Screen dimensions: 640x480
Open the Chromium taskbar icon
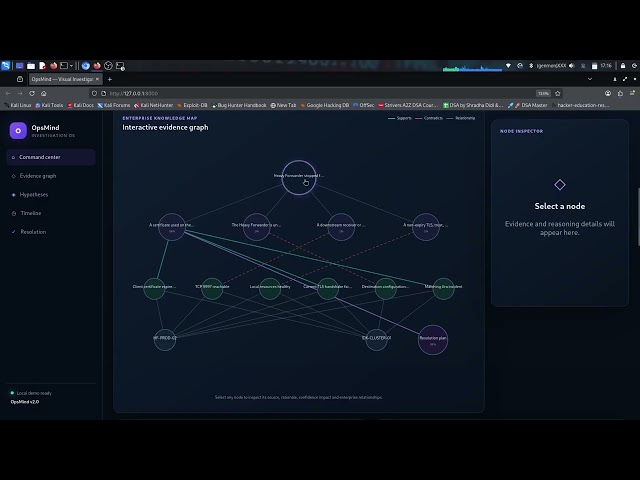point(86,66)
